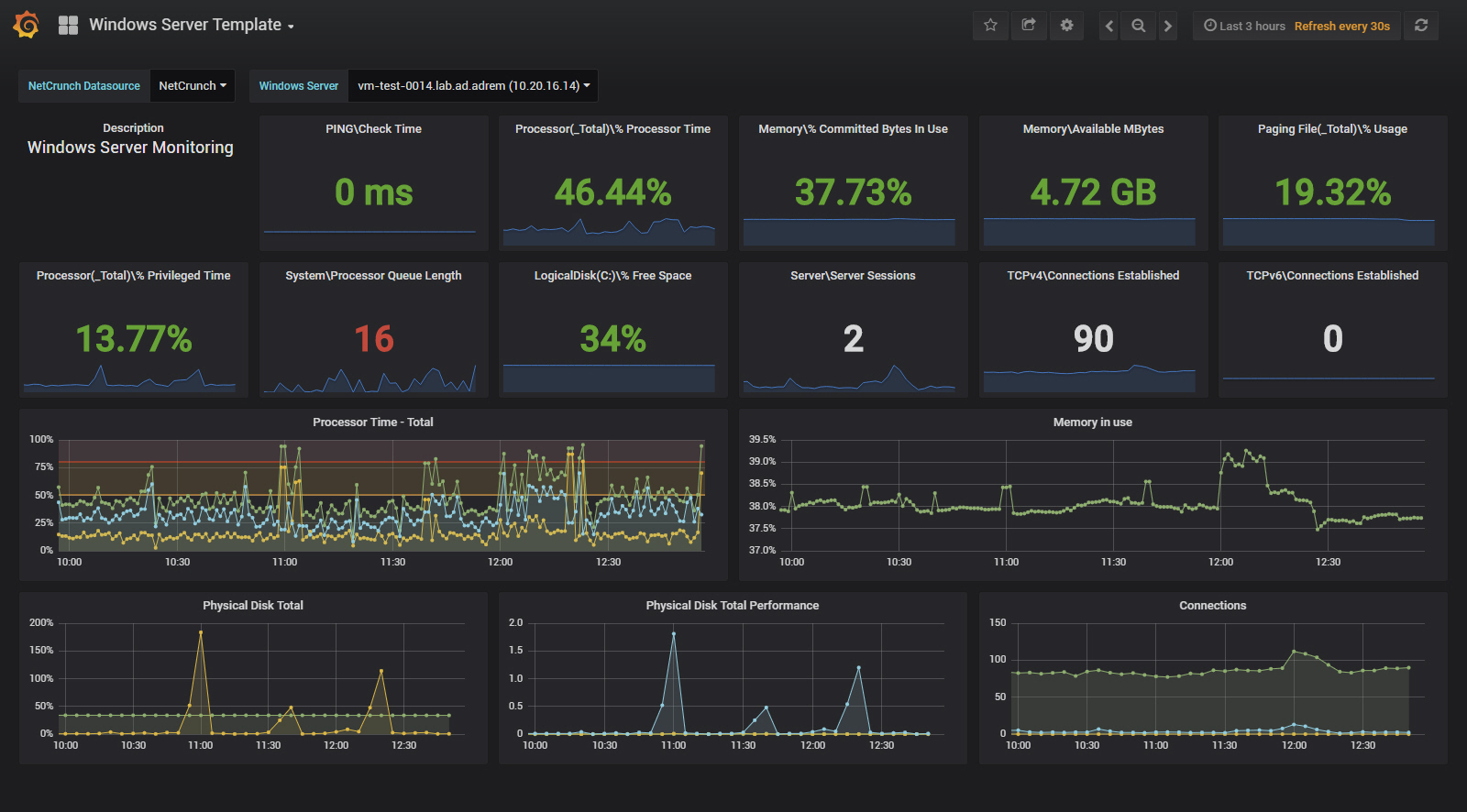Click the Windows Server Monitoring description text
1467x812 pixels.
point(130,148)
